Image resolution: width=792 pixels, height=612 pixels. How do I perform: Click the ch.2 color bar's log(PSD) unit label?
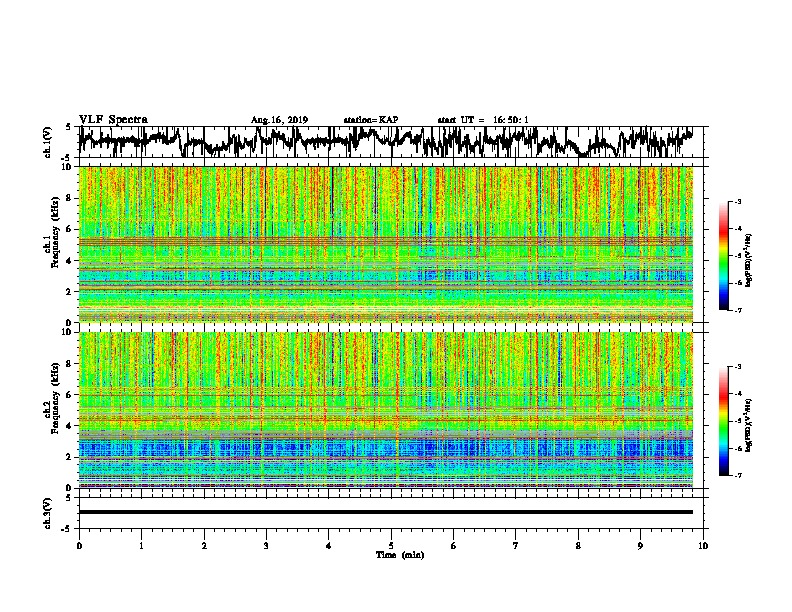pos(750,425)
